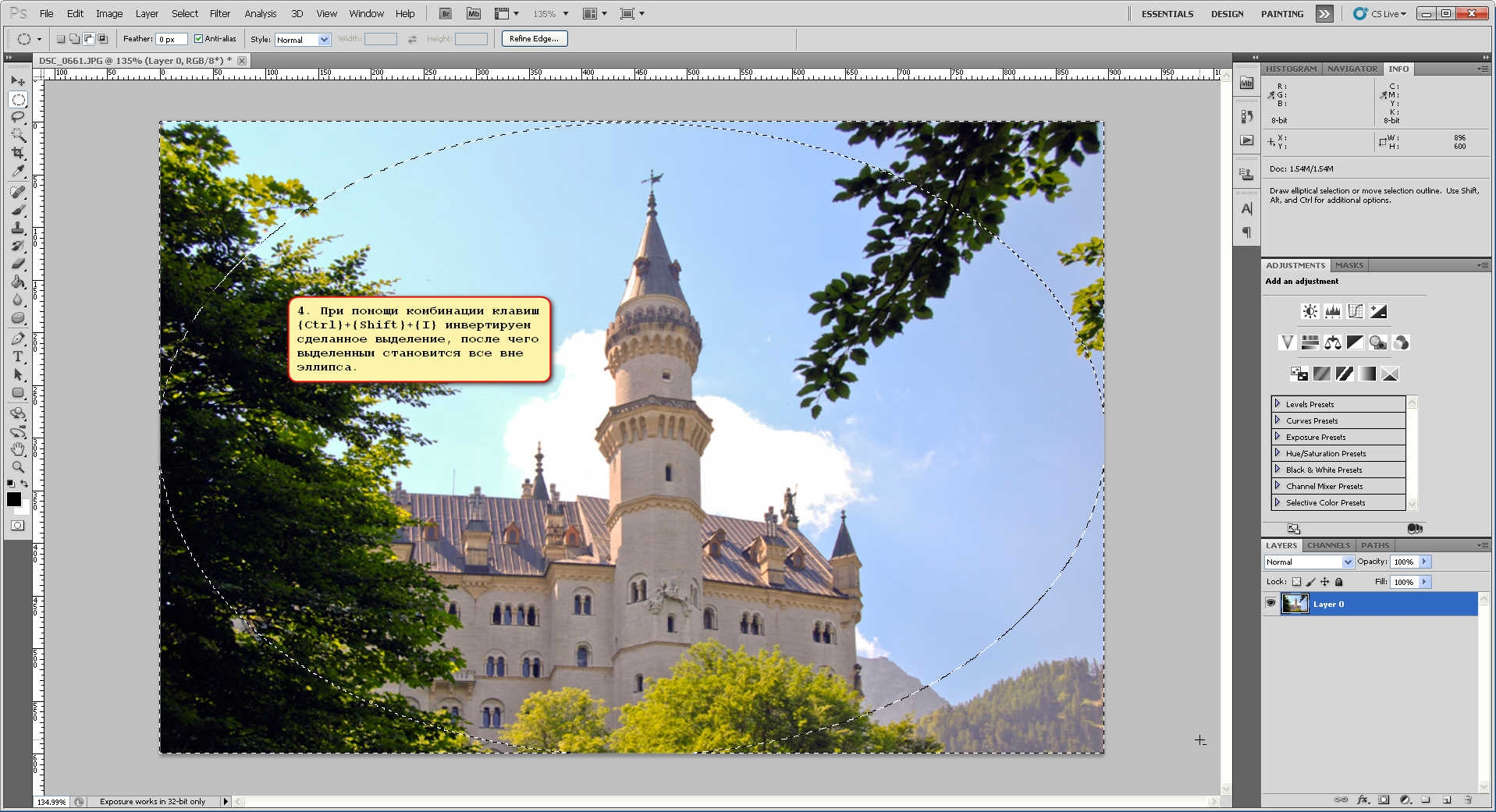Choose the Horizontal Type tool
Screen dimensions: 1496x812
pos(18,356)
